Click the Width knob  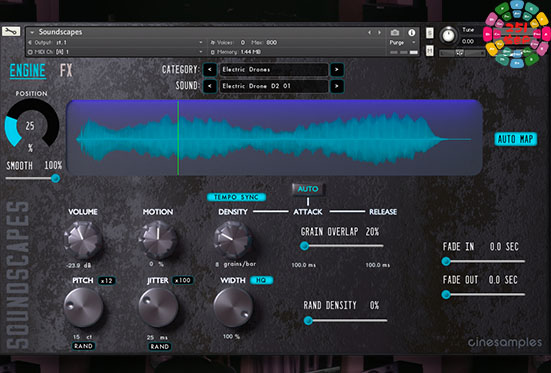pyautogui.click(x=233, y=307)
